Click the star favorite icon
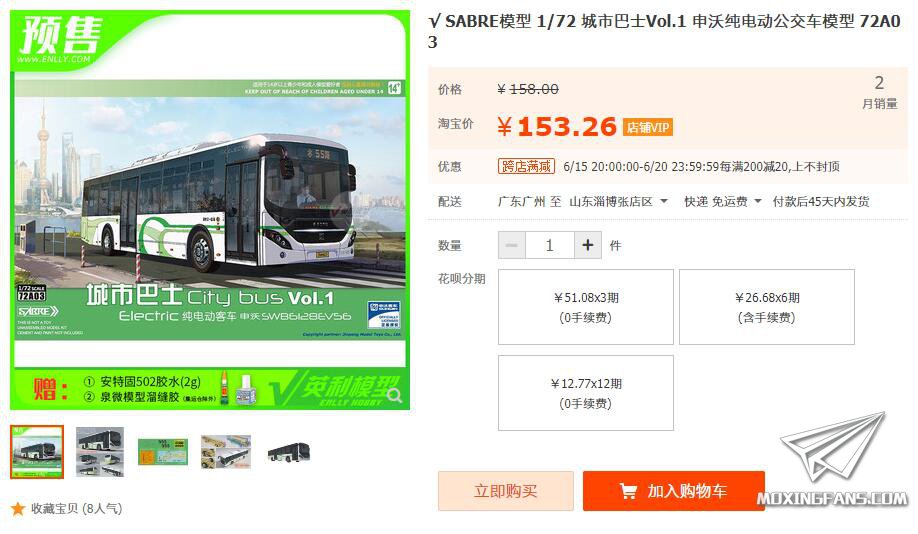Viewport: 918px width, 534px height. pos(18,509)
